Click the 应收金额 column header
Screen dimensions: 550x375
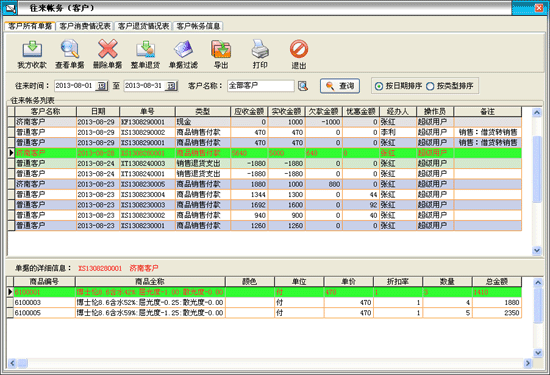coord(249,112)
